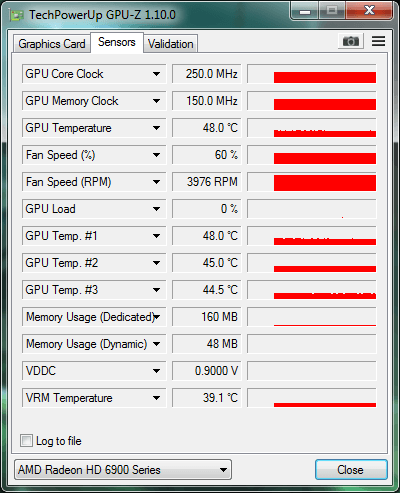Expand the Fan Speed (RPM) dropdown
This screenshot has width=400, height=493.
156,182
